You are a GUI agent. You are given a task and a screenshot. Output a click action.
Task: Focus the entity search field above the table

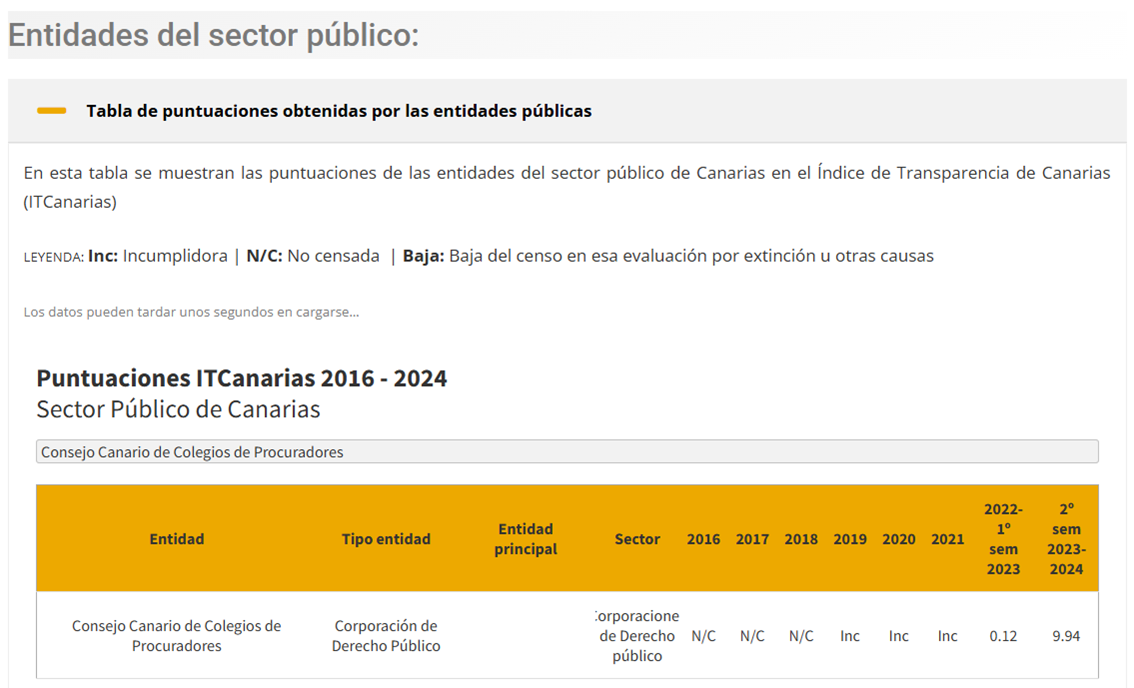pyautogui.click(x=566, y=452)
